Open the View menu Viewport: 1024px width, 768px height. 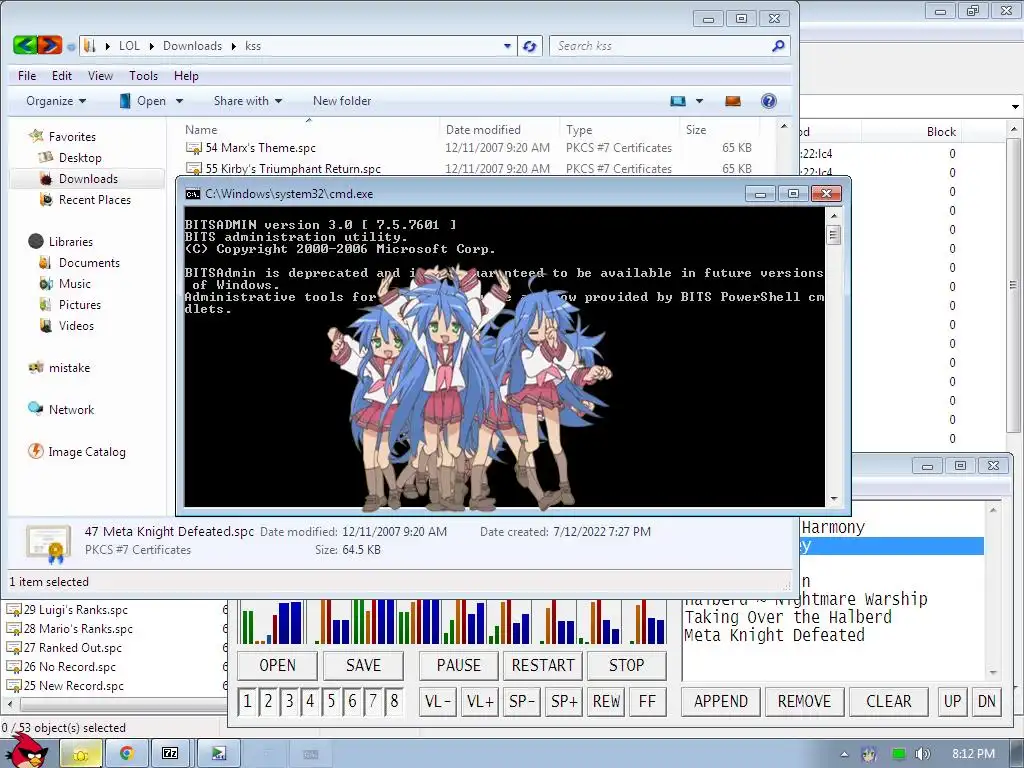[x=101, y=76]
